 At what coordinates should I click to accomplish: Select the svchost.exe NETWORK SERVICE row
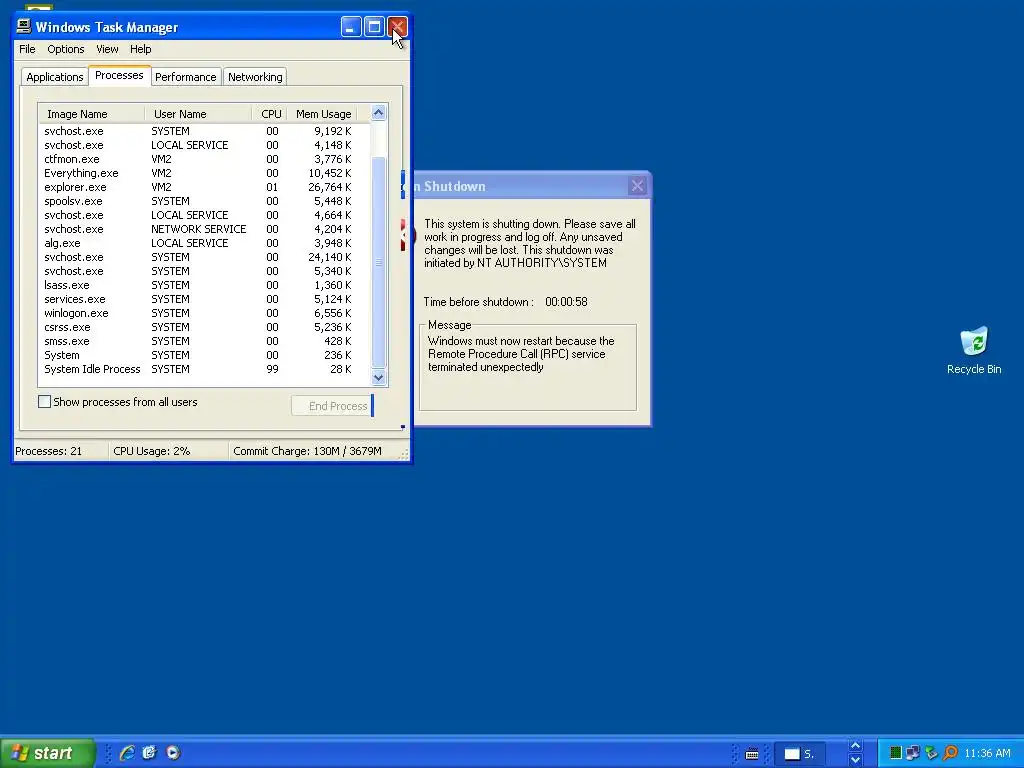[x=204, y=229]
